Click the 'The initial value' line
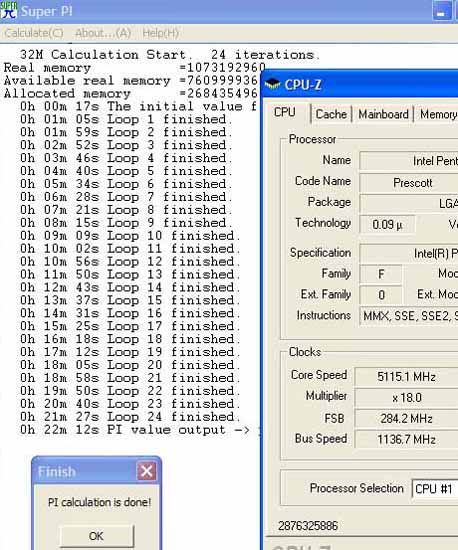The width and height of the screenshot is (458, 550). click(x=139, y=106)
